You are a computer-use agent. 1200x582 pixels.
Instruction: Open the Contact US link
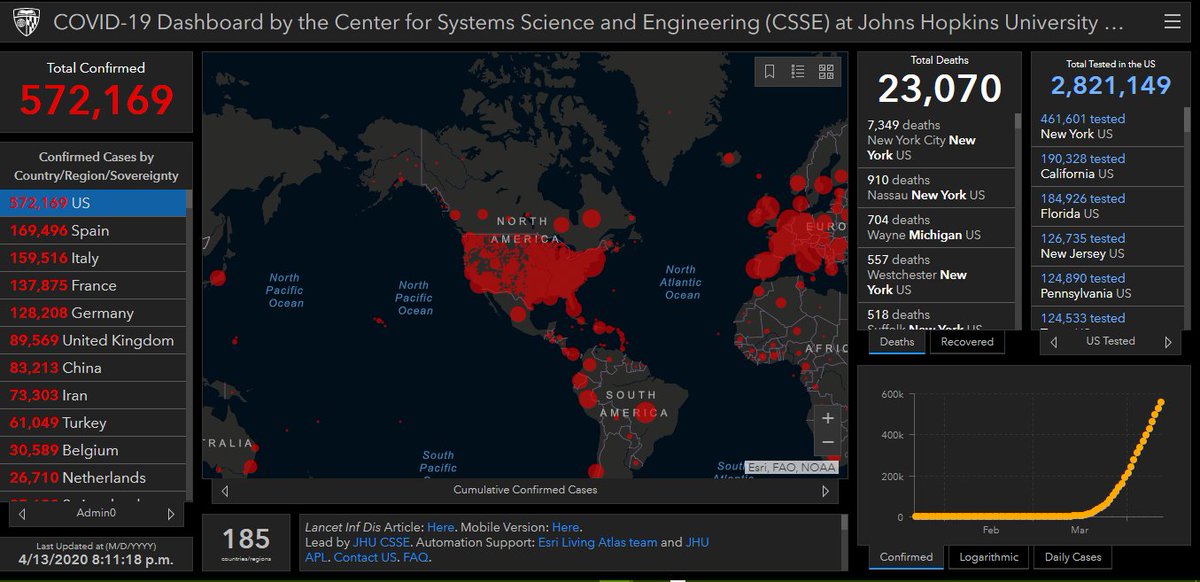(365, 557)
